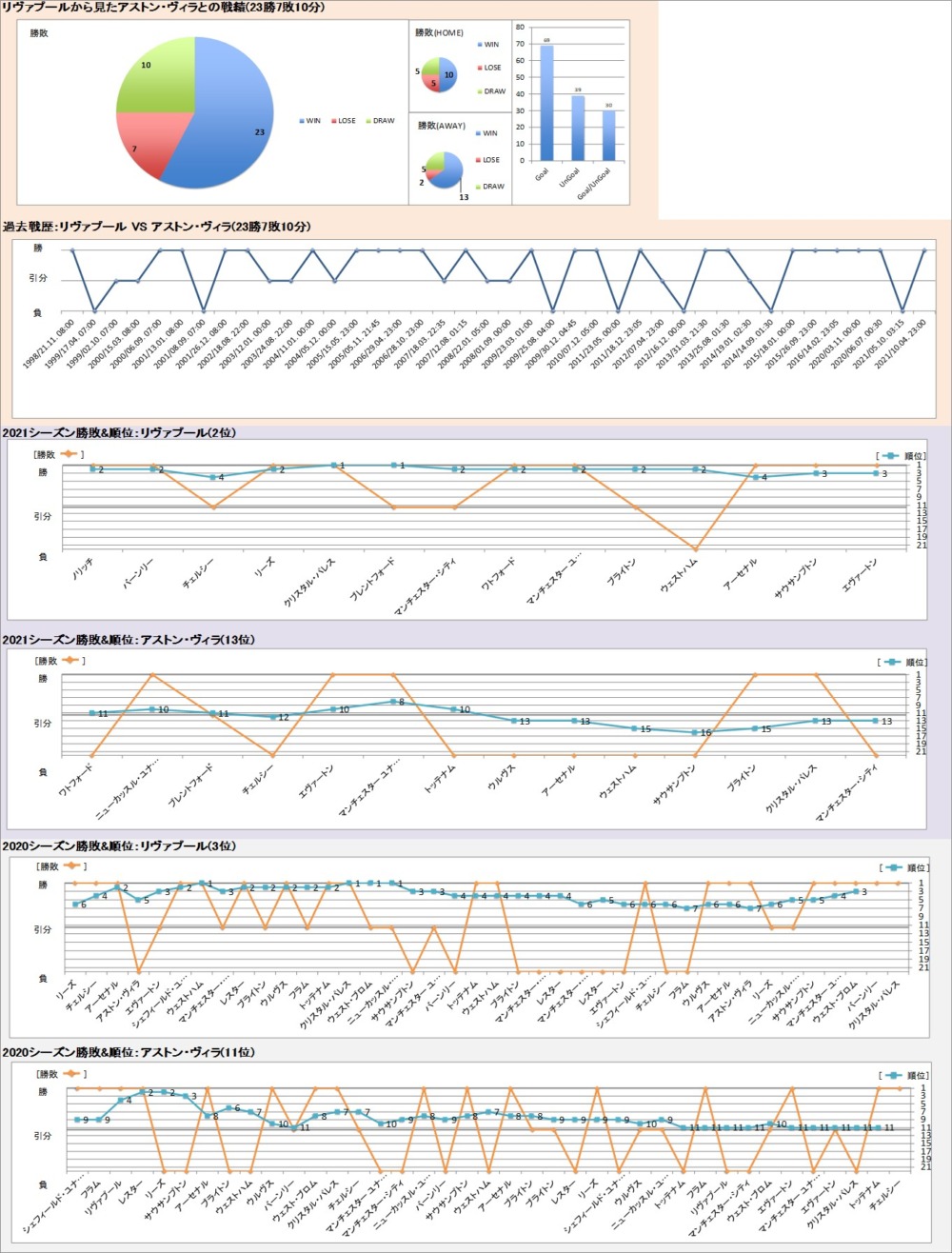Image resolution: width=952 pixels, height=1253 pixels.
Task: Click the HOME results pie chart
Action: click(x=438, y=73)
